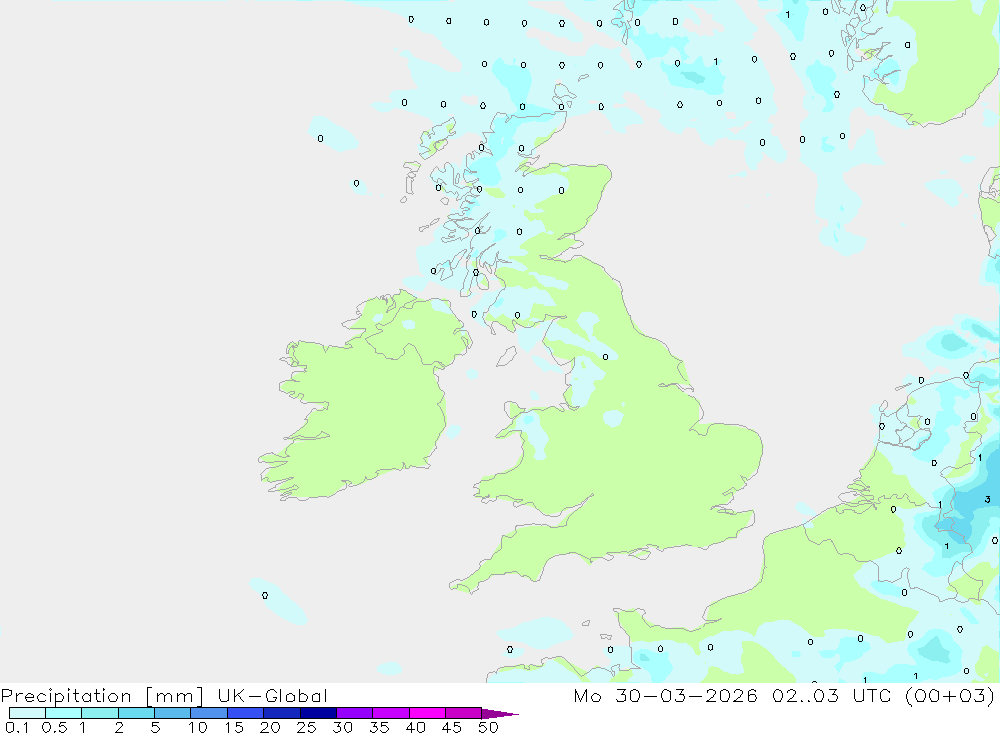Click the 35–40 mm legend color swatch
The height and width of the screenshot is (733, 1000).
pos(390,713)
